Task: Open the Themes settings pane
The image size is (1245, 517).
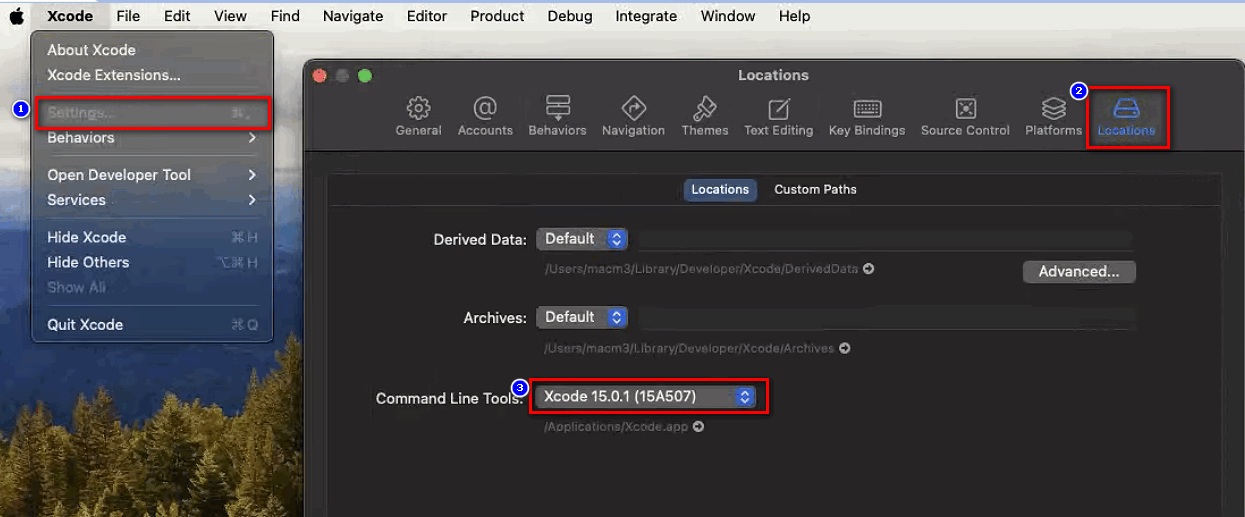Action: [x=705, y=117]
